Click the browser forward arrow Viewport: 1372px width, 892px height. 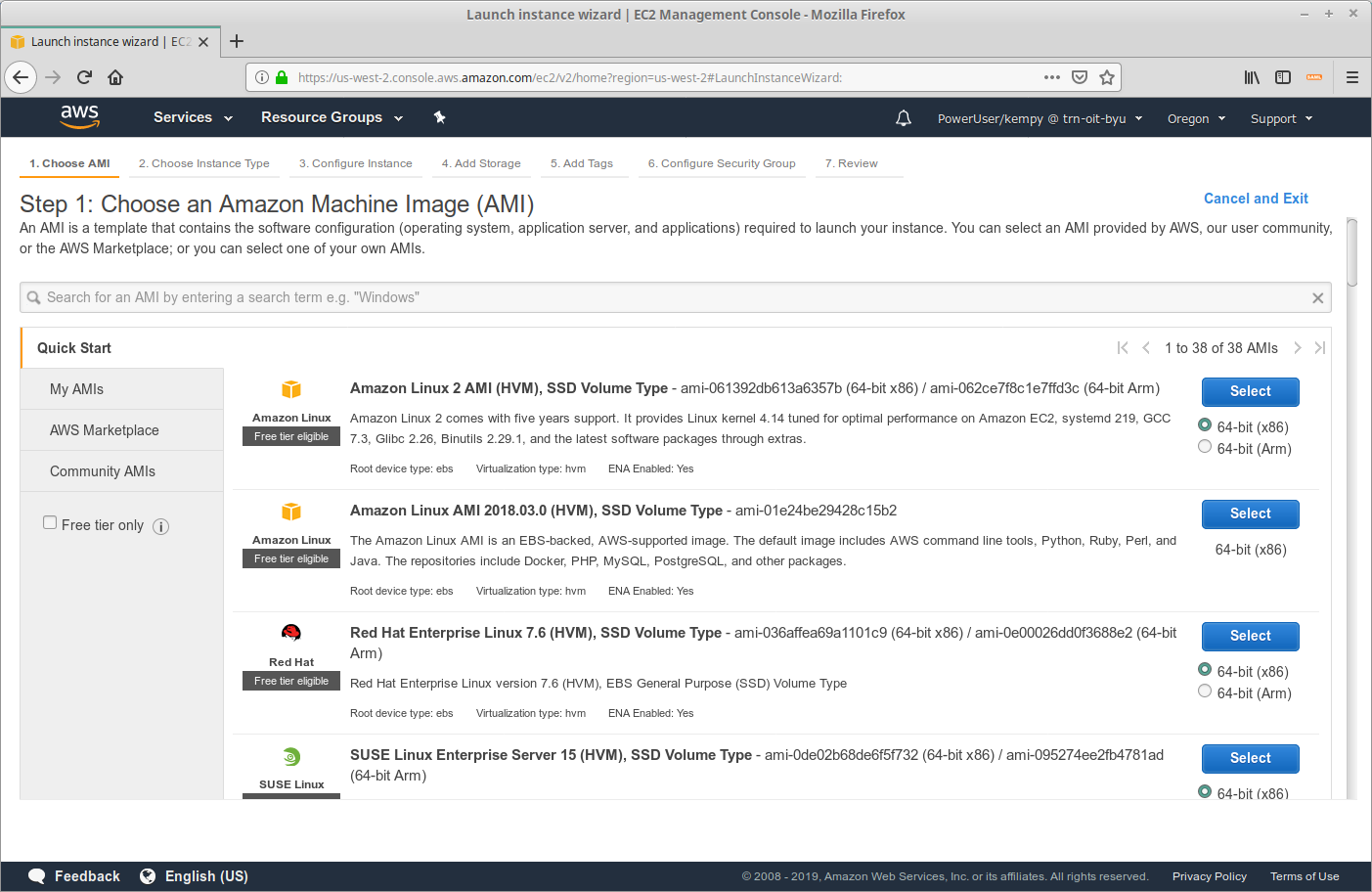53,77
